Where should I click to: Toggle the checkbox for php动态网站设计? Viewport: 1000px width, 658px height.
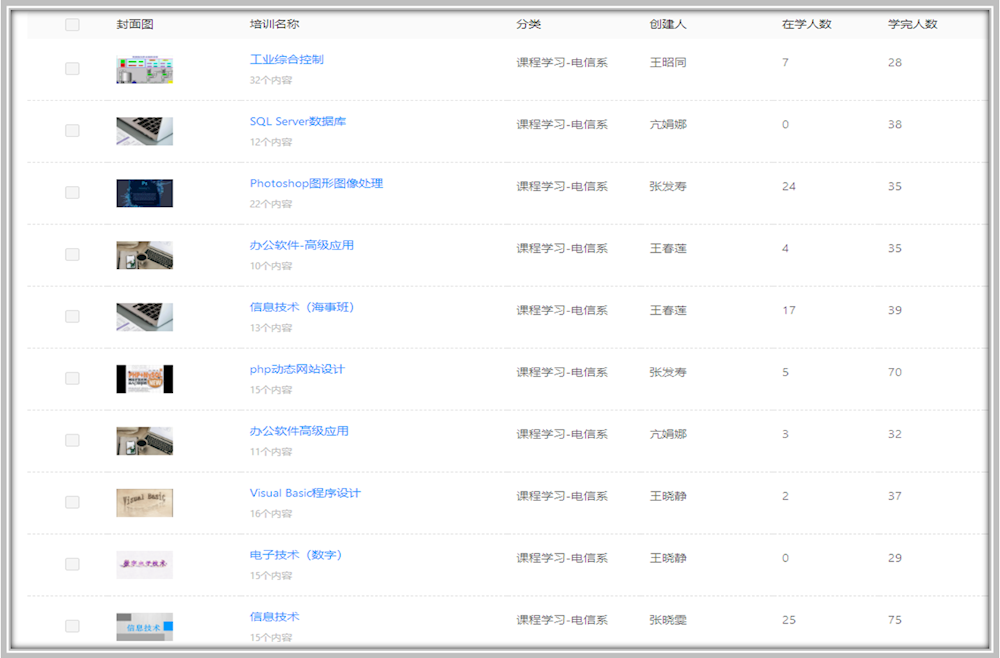coord(71,378)
